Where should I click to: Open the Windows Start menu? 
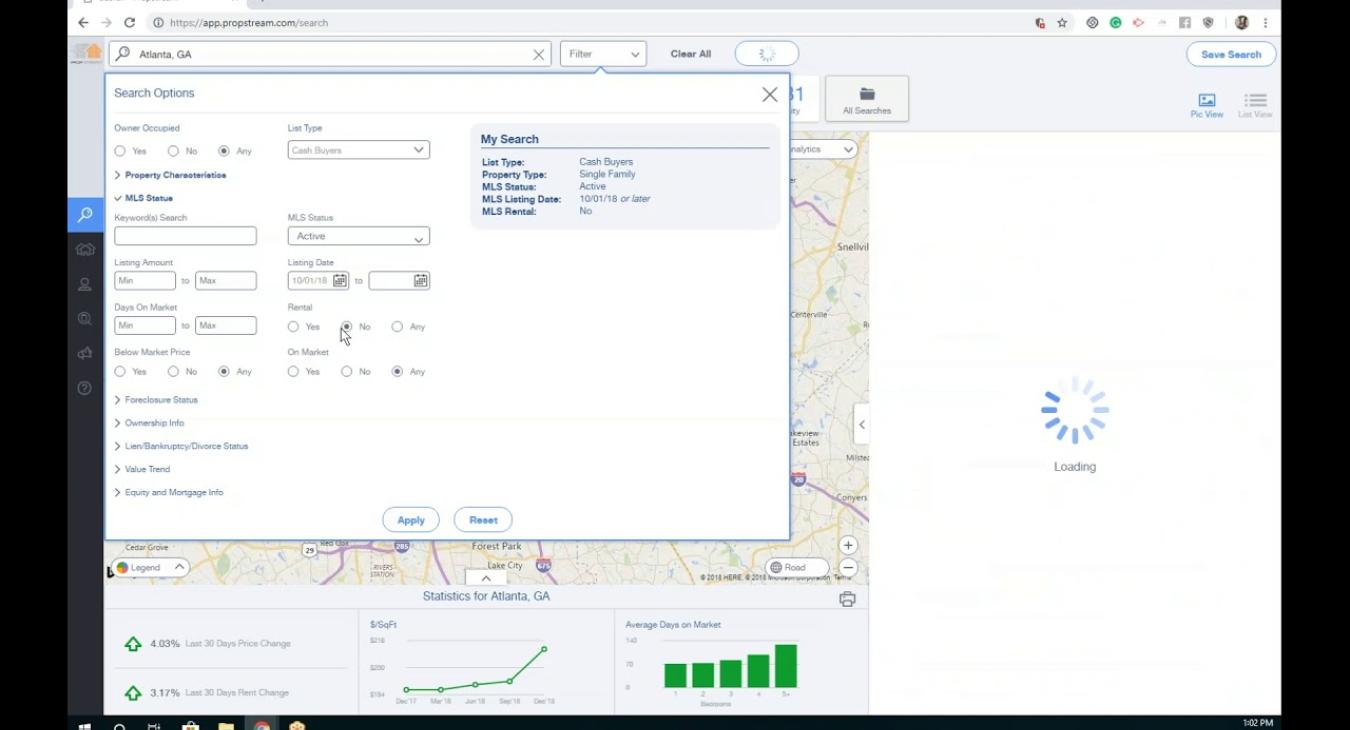coord(84,726)
